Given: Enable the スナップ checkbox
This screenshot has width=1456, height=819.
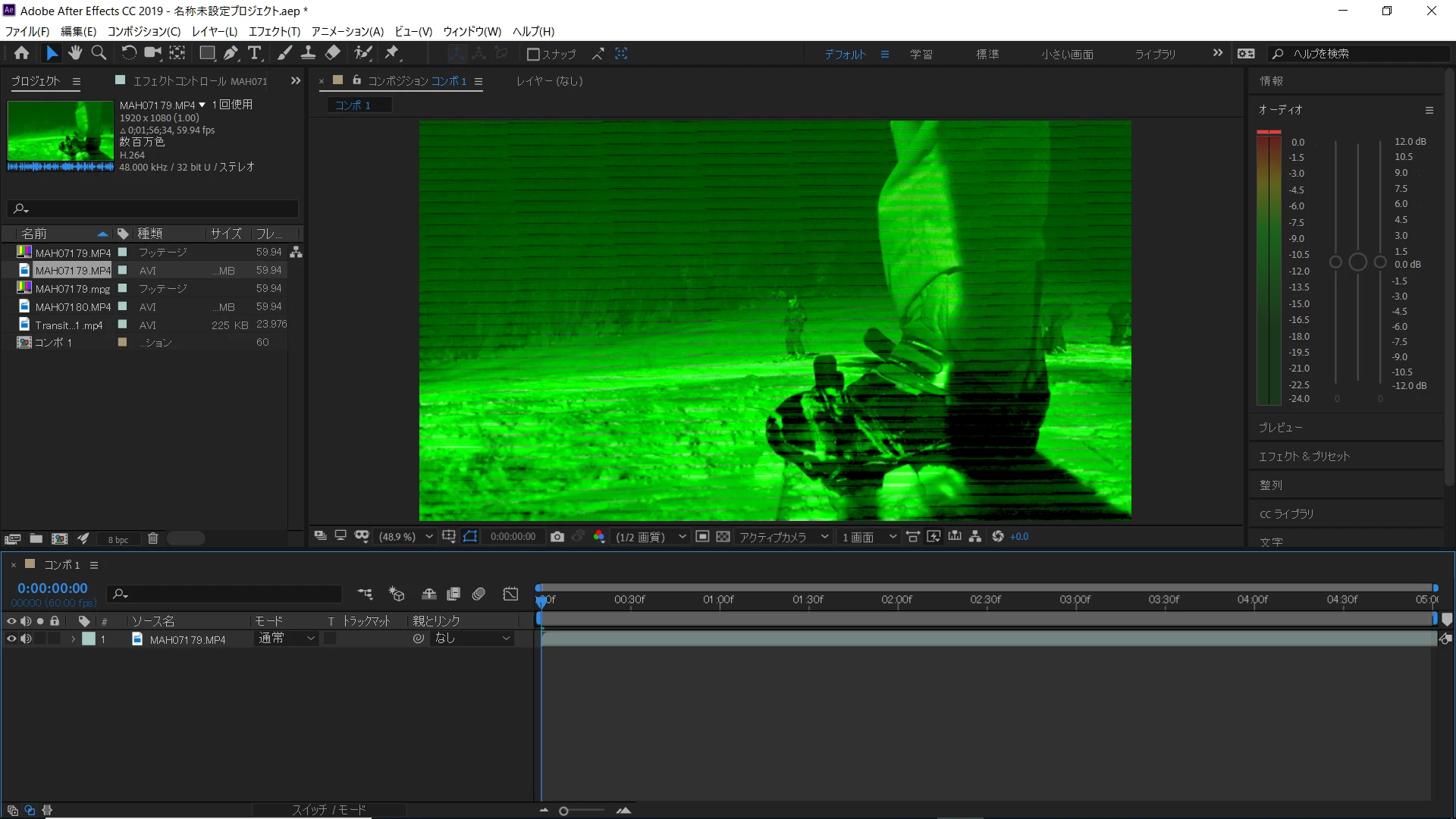Looking at the screenshot, I should [x=533, y=54].
